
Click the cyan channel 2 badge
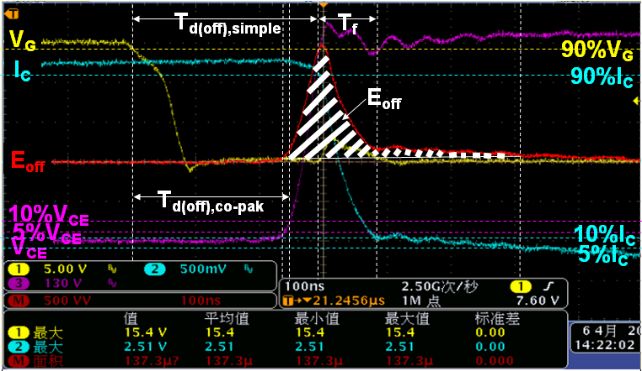155,269
